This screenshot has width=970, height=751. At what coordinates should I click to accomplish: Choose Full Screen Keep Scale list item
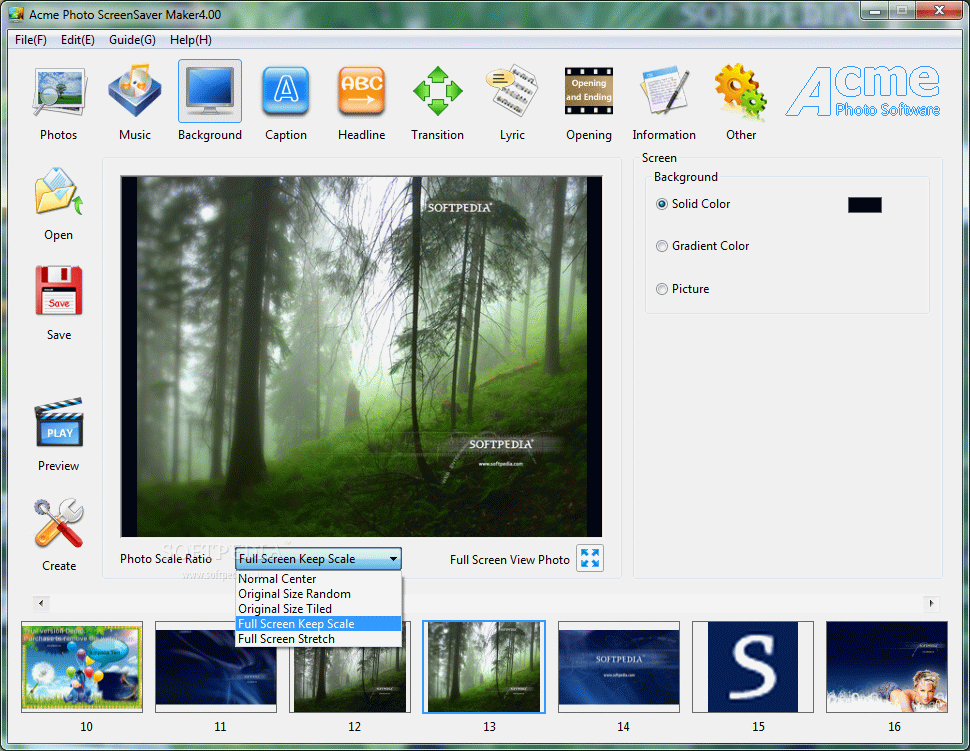[x=319, y=624]
